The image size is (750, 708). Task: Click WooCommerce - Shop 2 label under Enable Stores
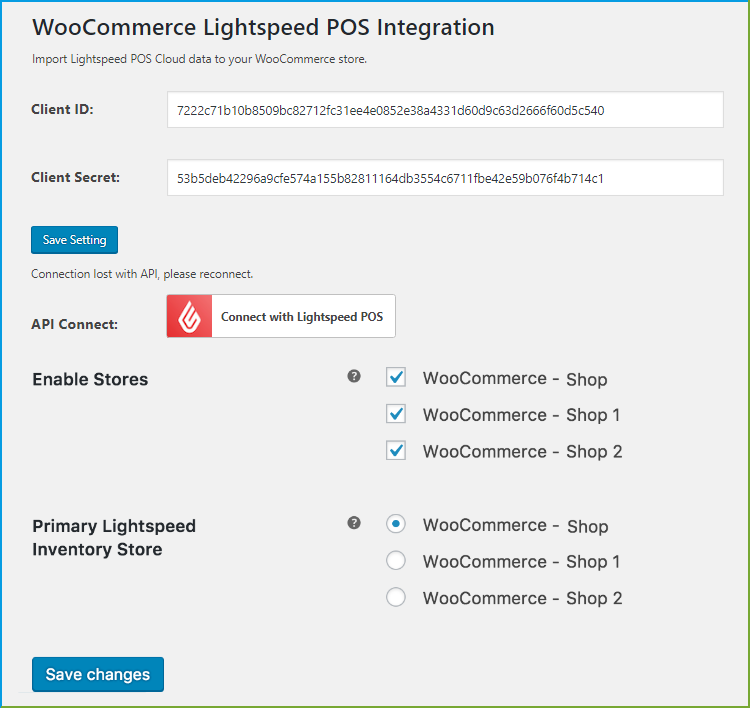(522, 452)
